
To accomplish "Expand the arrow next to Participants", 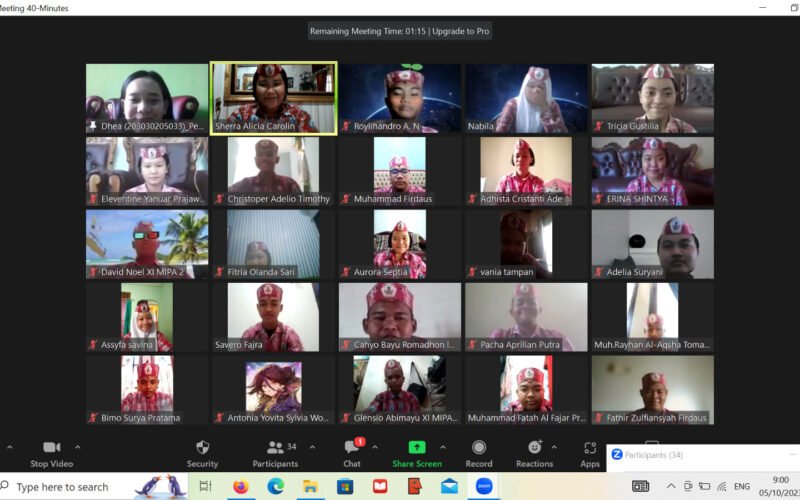I will [312, 447].
